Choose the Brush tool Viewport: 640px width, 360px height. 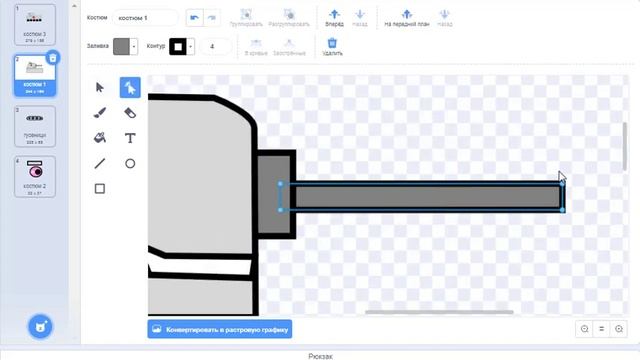click(x=100, y=113)
